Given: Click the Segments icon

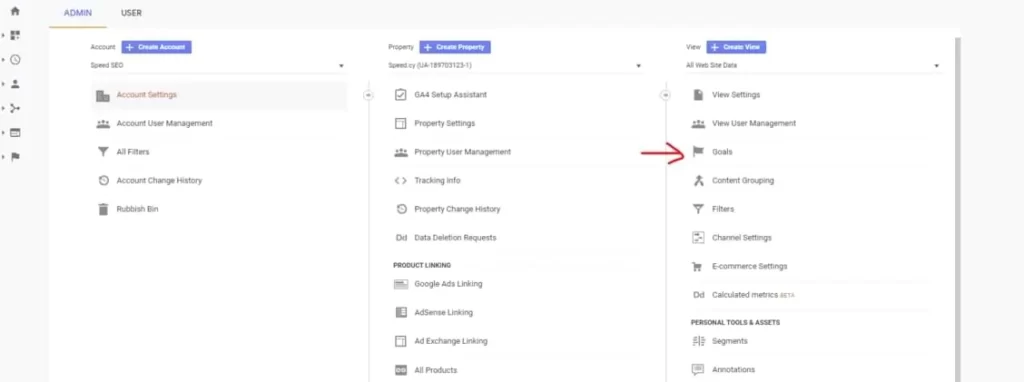Looking at the screenshot, I should tap(698, 342).
